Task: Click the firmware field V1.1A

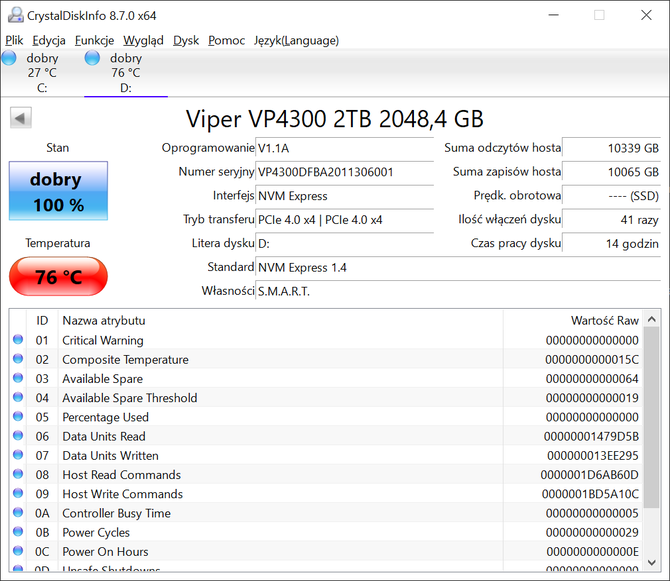Action: (344, 148)
